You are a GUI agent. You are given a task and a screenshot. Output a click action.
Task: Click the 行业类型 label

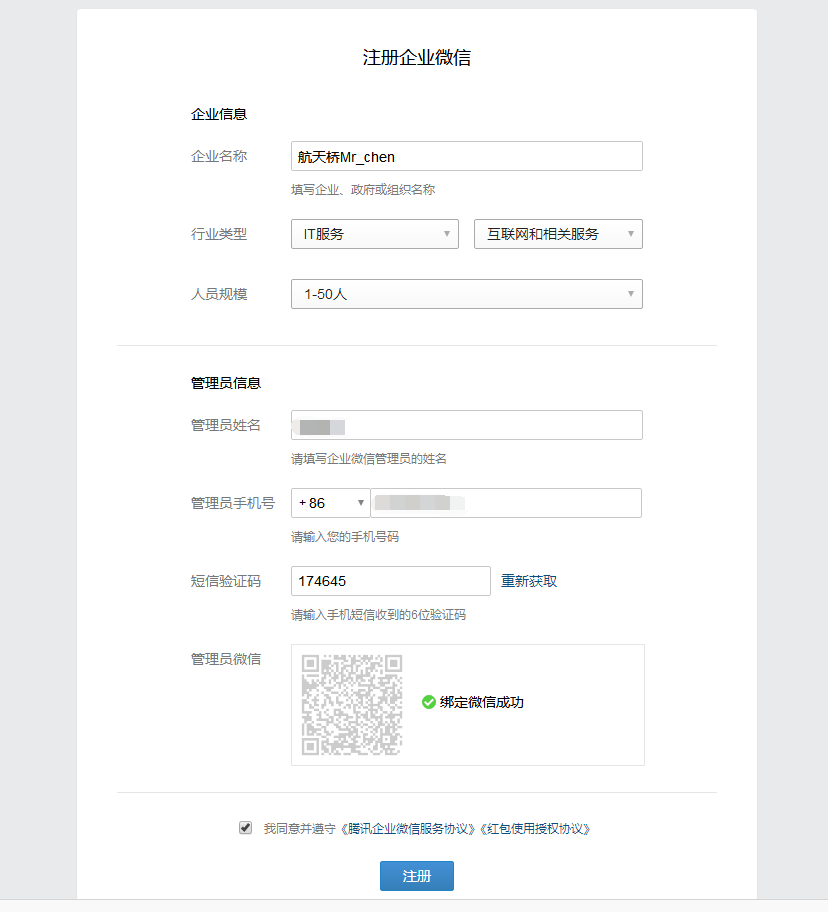click(x=219, y=234)
